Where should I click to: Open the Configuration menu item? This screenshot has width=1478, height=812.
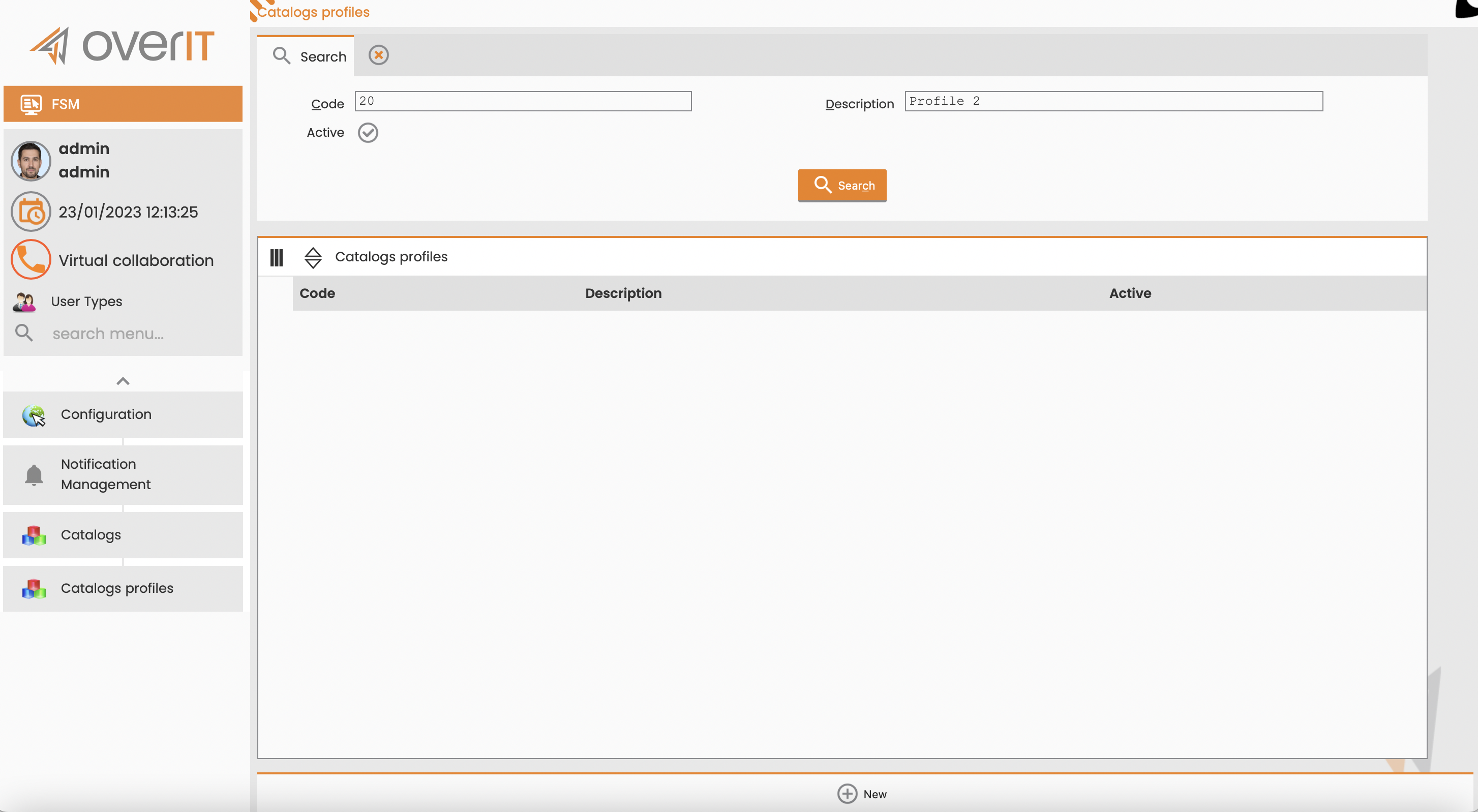[x=123, y=415]
